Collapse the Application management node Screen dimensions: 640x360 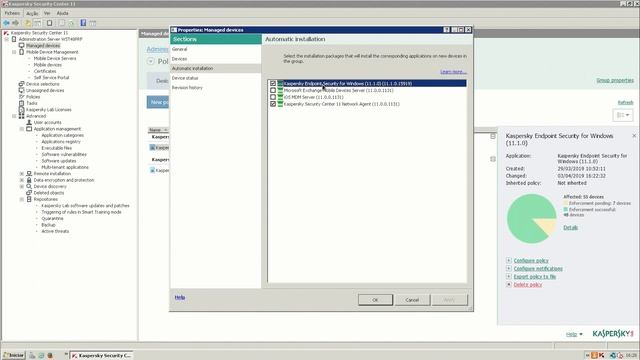[22, 129]
